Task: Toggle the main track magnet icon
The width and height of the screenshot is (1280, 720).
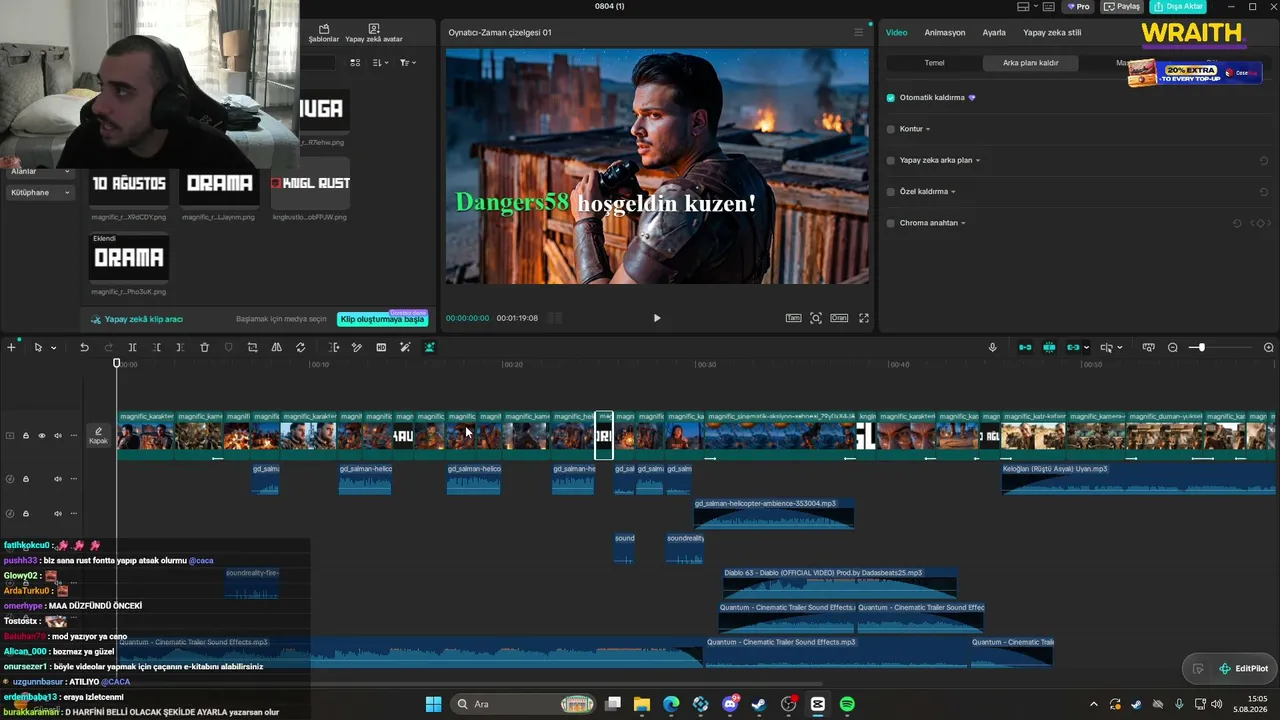Action: click(x=1025, y=347)
